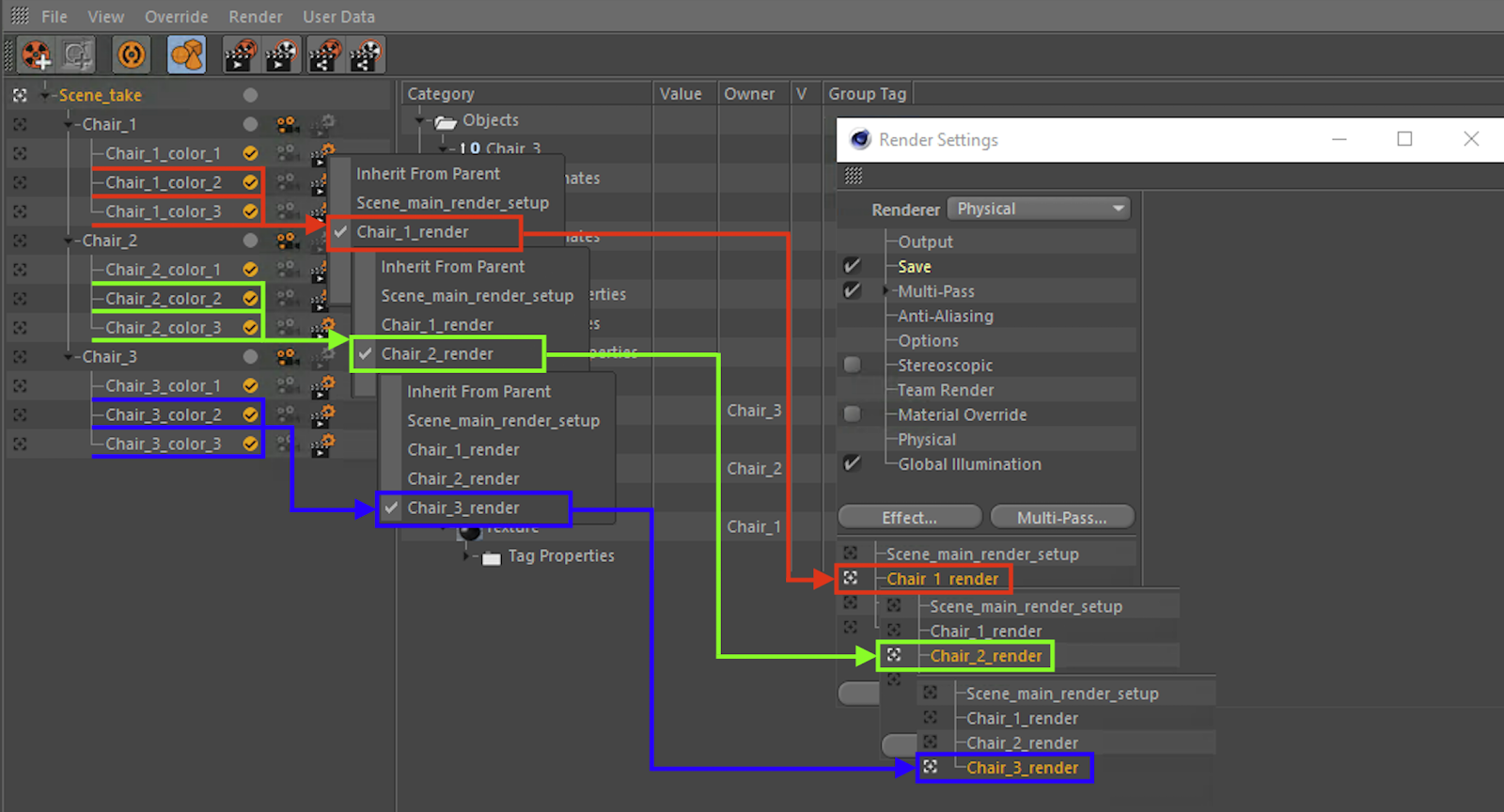Click the camera icon on the Chair_1 take

(x=288, y=124)
